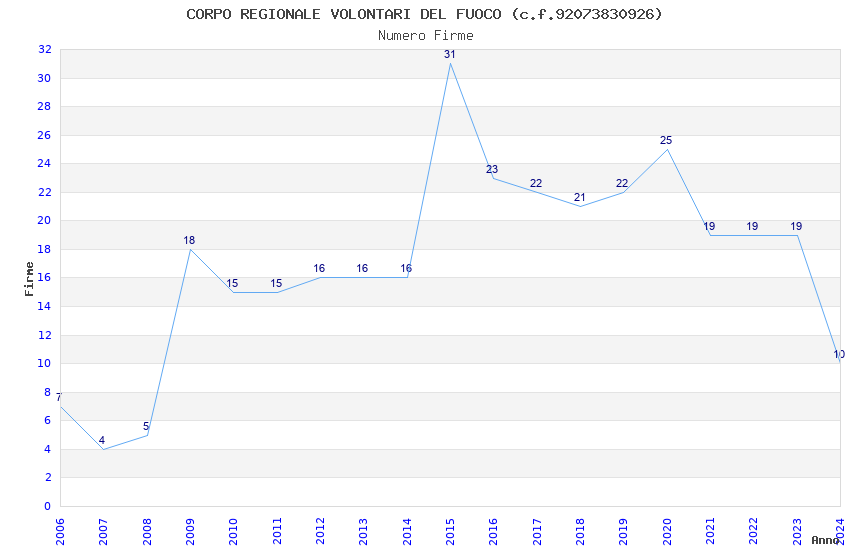Click the x-axis year label 2015
This screenshot has height=550, width=850.
click(450, 532)
